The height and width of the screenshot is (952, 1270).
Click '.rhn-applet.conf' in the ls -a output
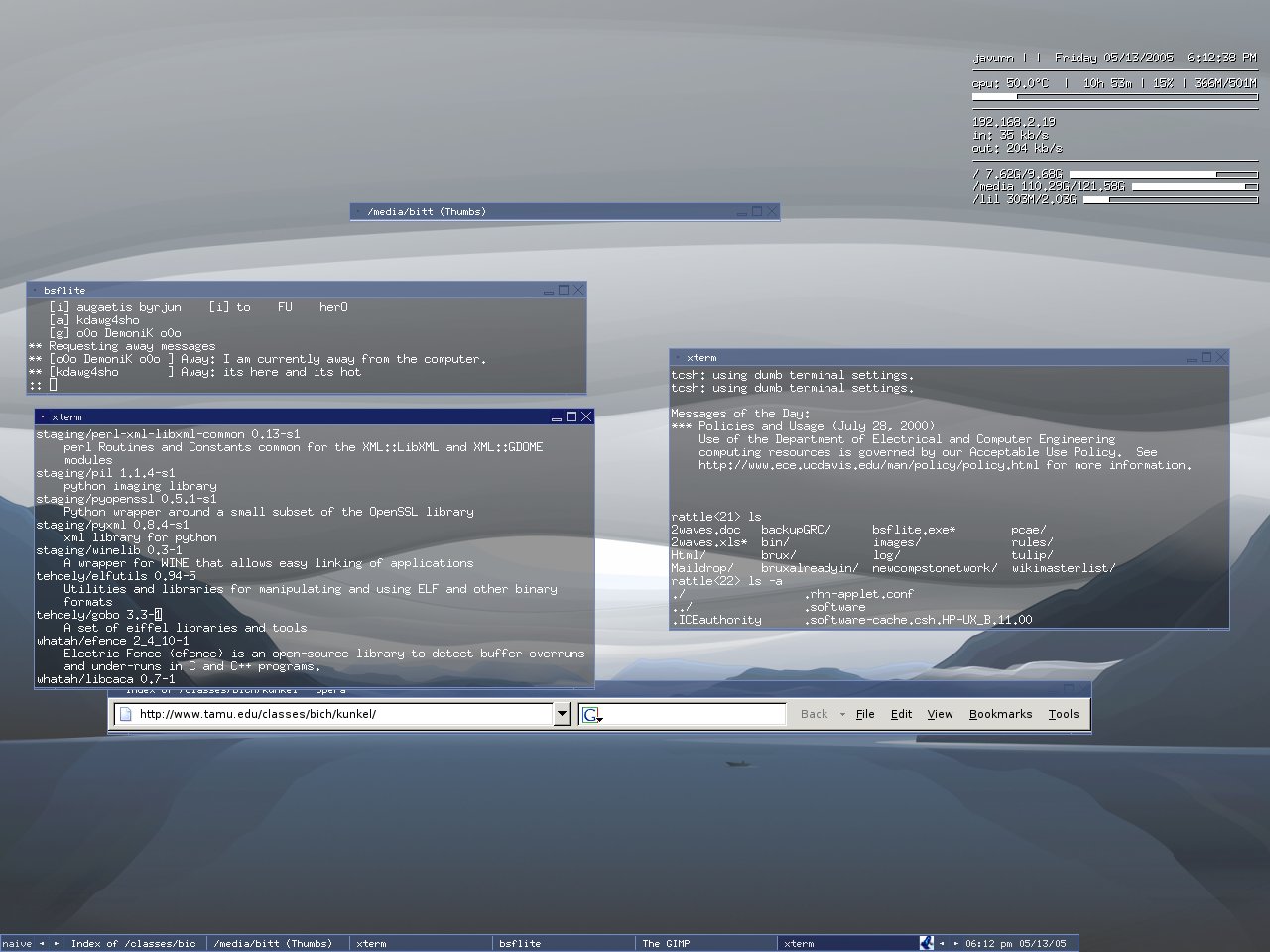click(858, 594)
